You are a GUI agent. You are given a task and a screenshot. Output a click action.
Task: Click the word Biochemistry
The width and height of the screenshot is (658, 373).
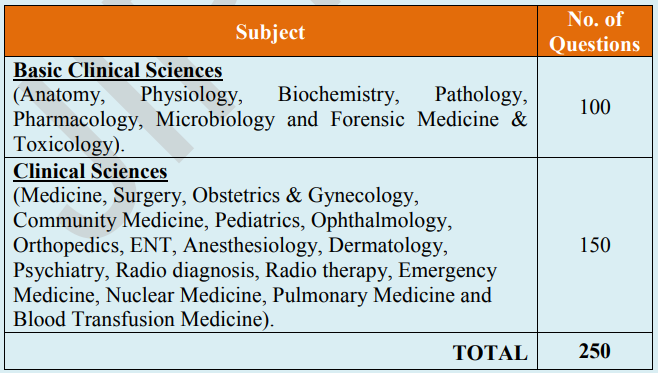click(336, 95)
